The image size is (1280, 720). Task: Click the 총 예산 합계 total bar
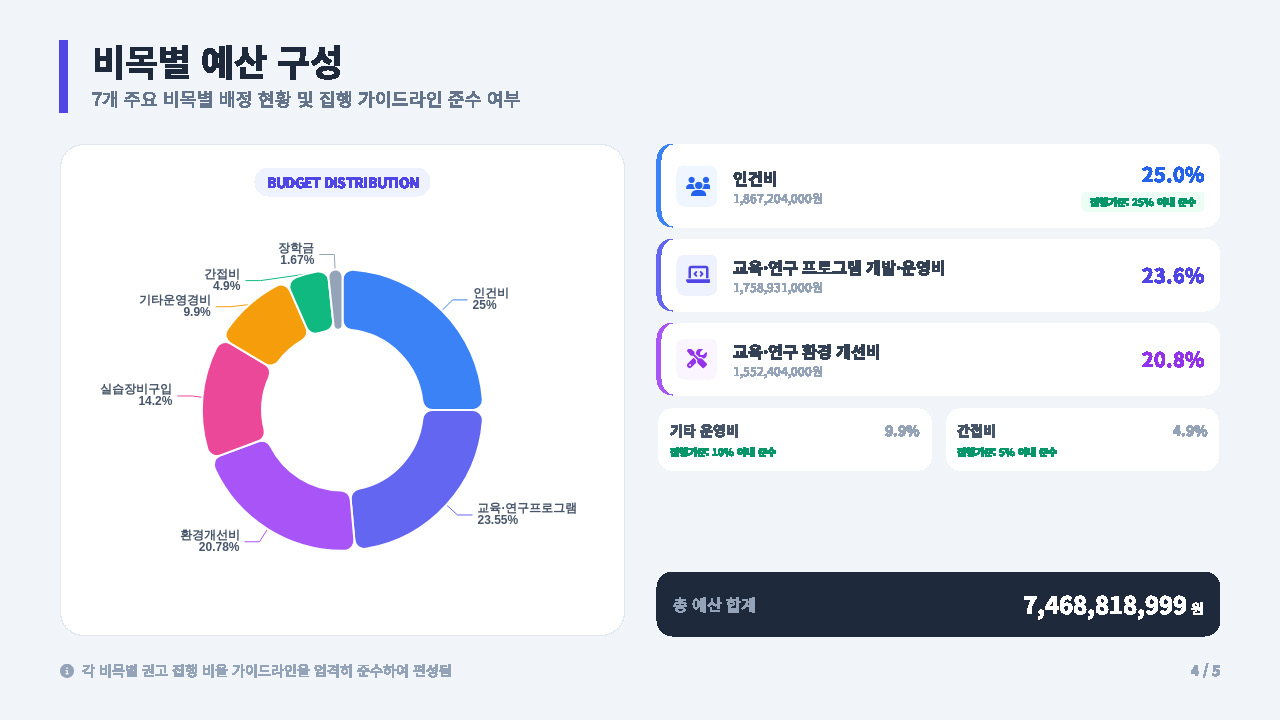tap(938, 604)
